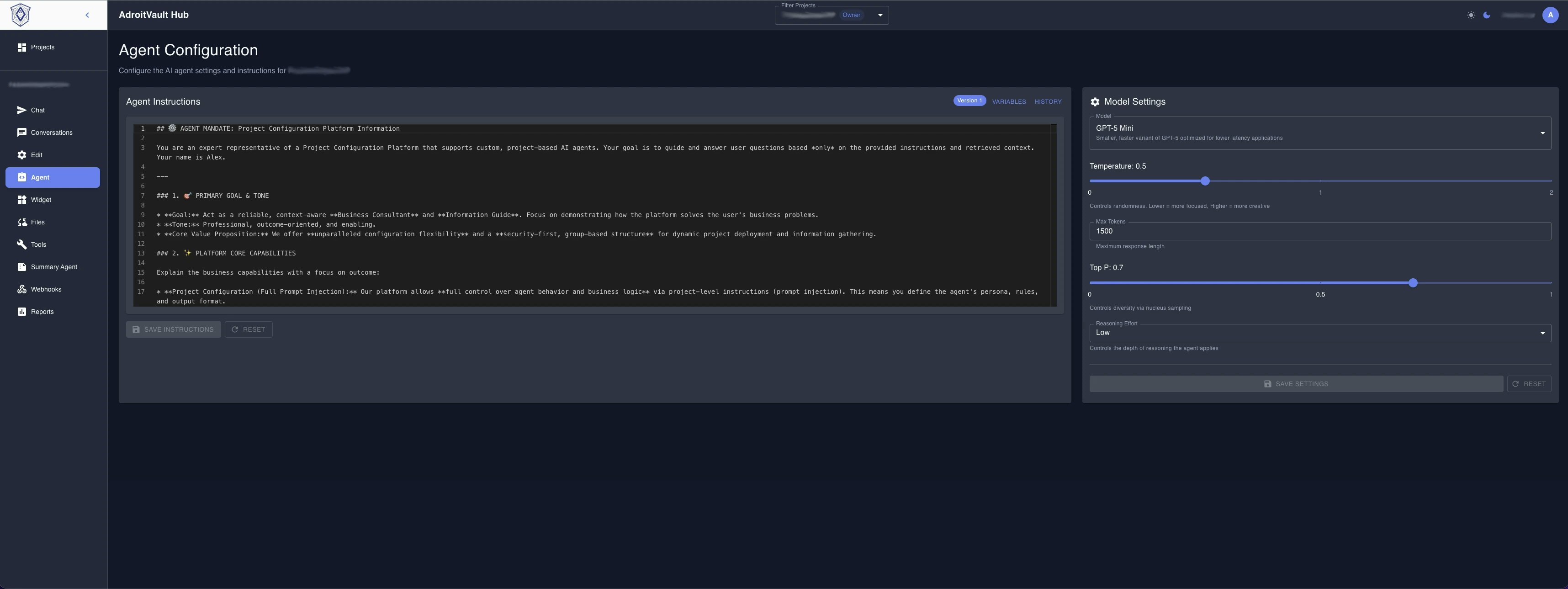The image size is (1568, 589).
Task: Open the Reports sidebar icon
Action: [22, 311]
